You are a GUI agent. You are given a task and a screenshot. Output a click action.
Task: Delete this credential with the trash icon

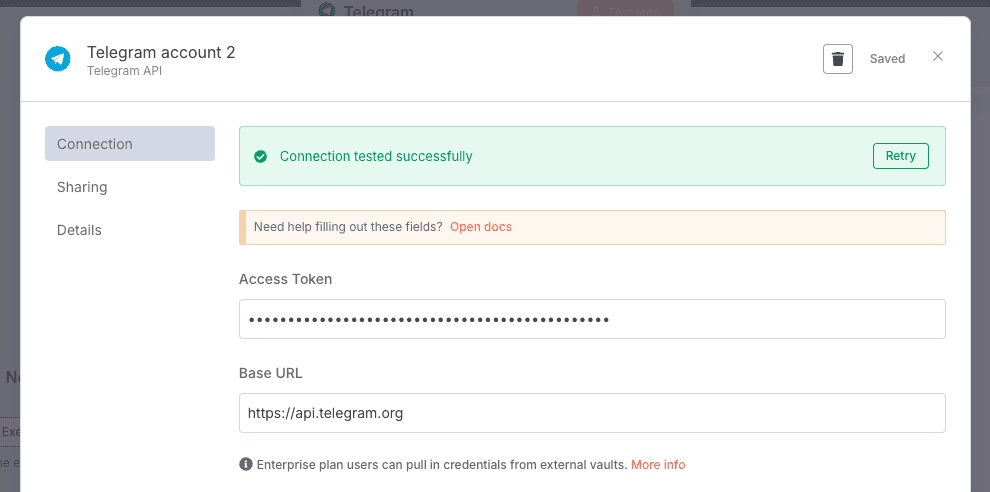[x=837, y=59]
